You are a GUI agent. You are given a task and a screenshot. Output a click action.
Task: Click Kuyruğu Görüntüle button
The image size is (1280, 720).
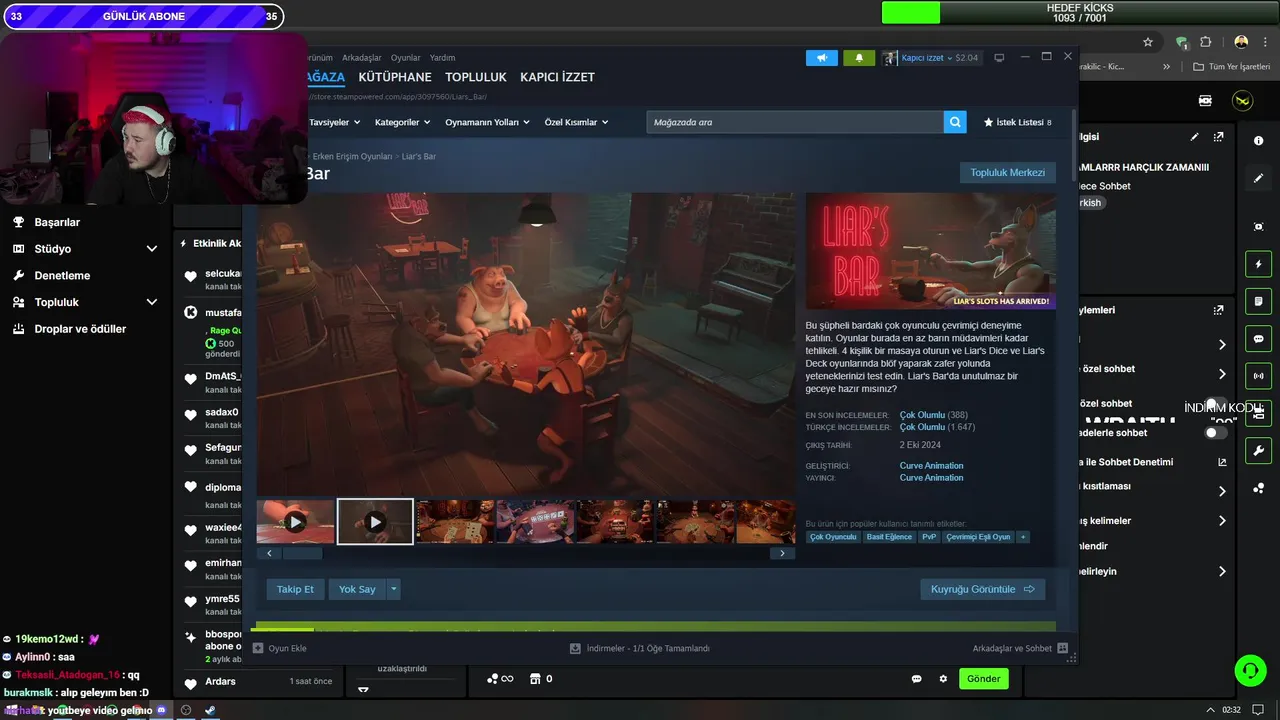point(982,589)
